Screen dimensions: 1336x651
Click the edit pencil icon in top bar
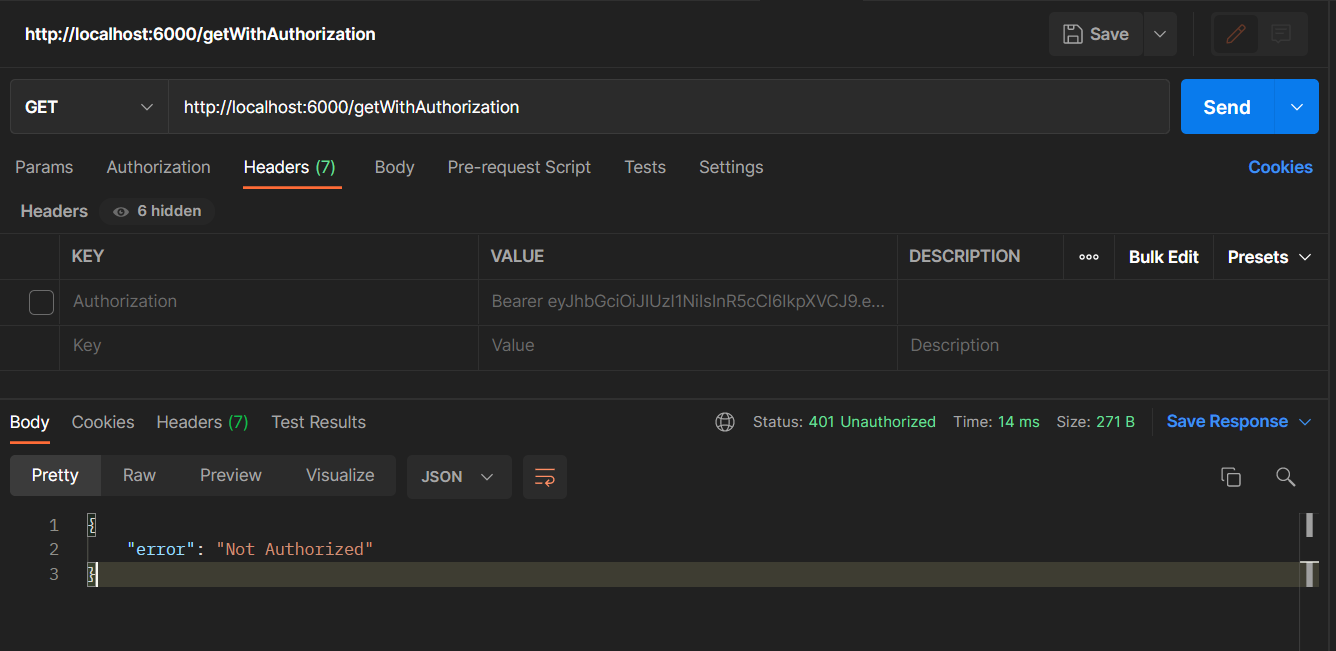(1236, 34)
